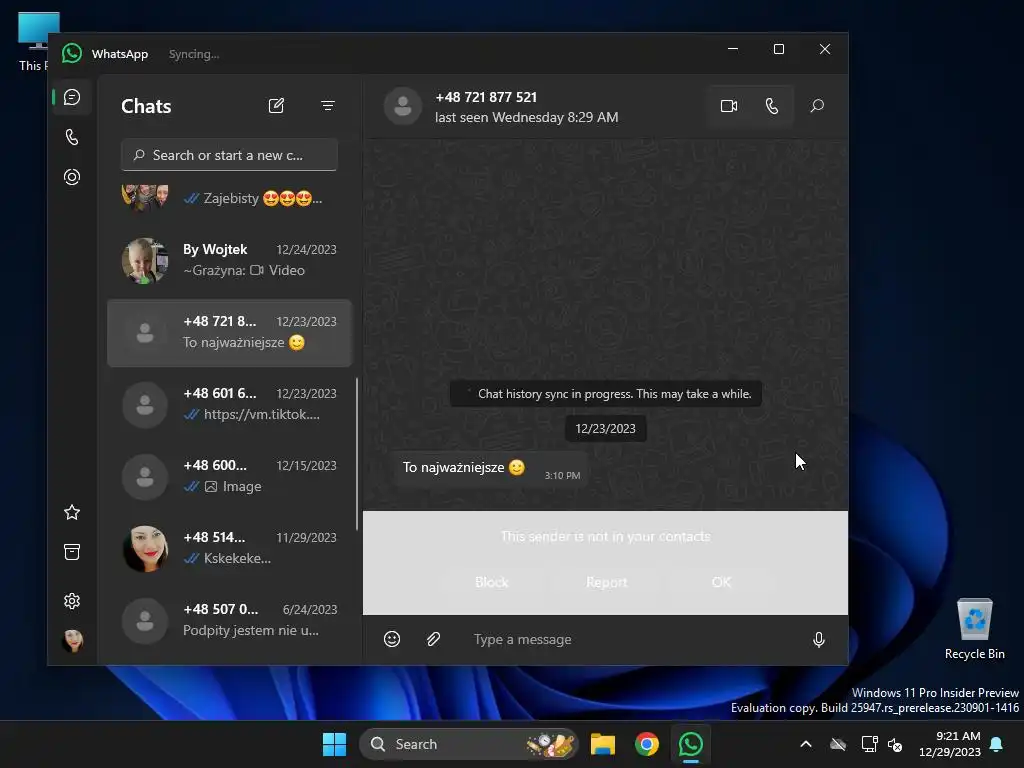Open the Chats tab in the sidebar
The image size is (1024, 768).
tap(72, 97)
